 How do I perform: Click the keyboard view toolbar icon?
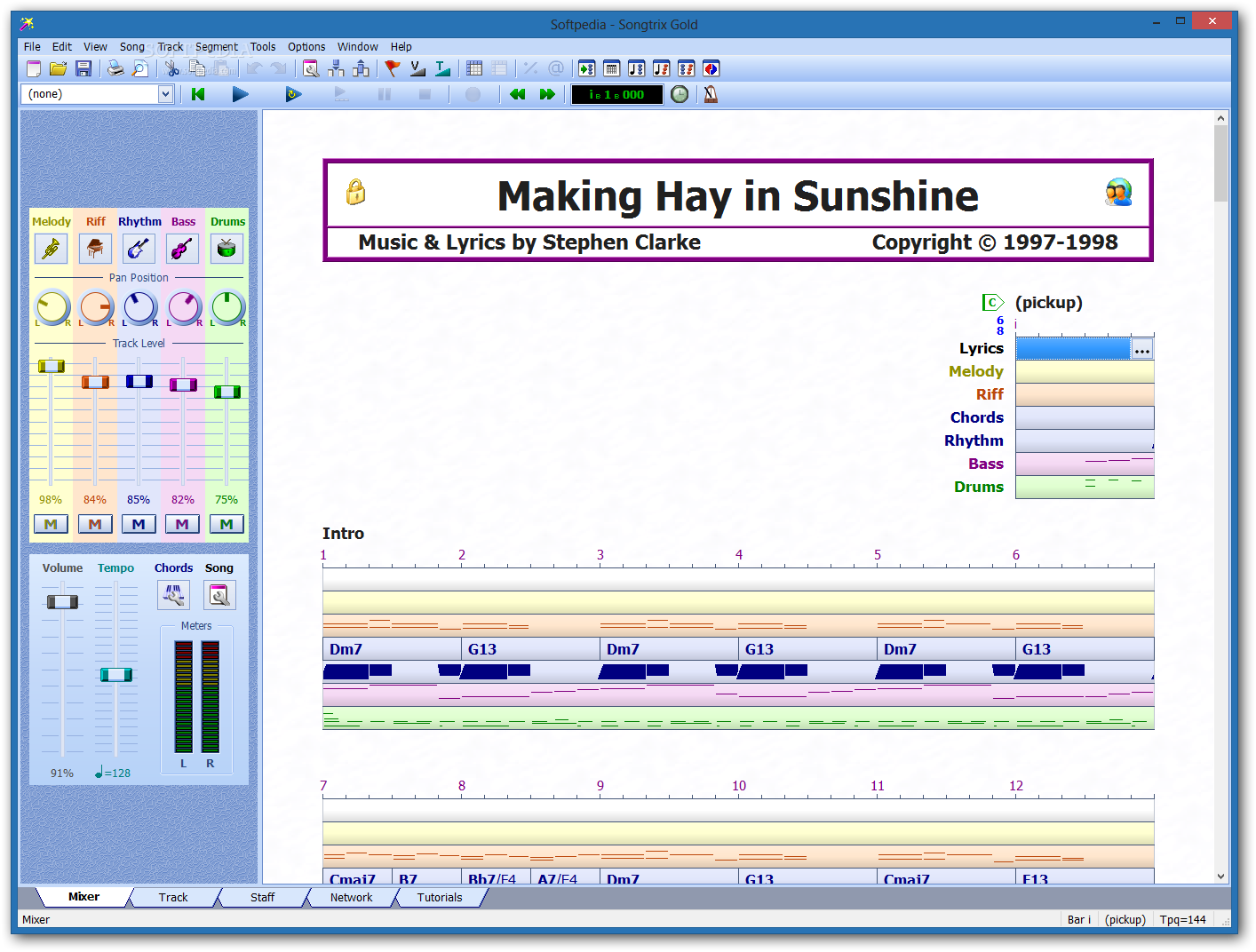tap(611, 68)
